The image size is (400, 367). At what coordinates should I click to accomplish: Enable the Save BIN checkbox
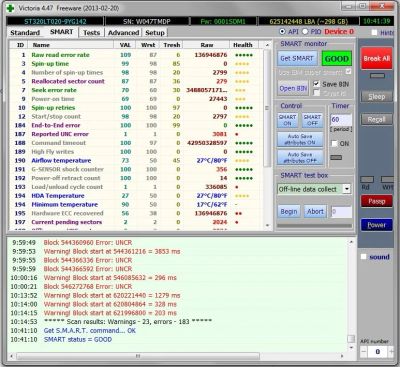[316, 84]
